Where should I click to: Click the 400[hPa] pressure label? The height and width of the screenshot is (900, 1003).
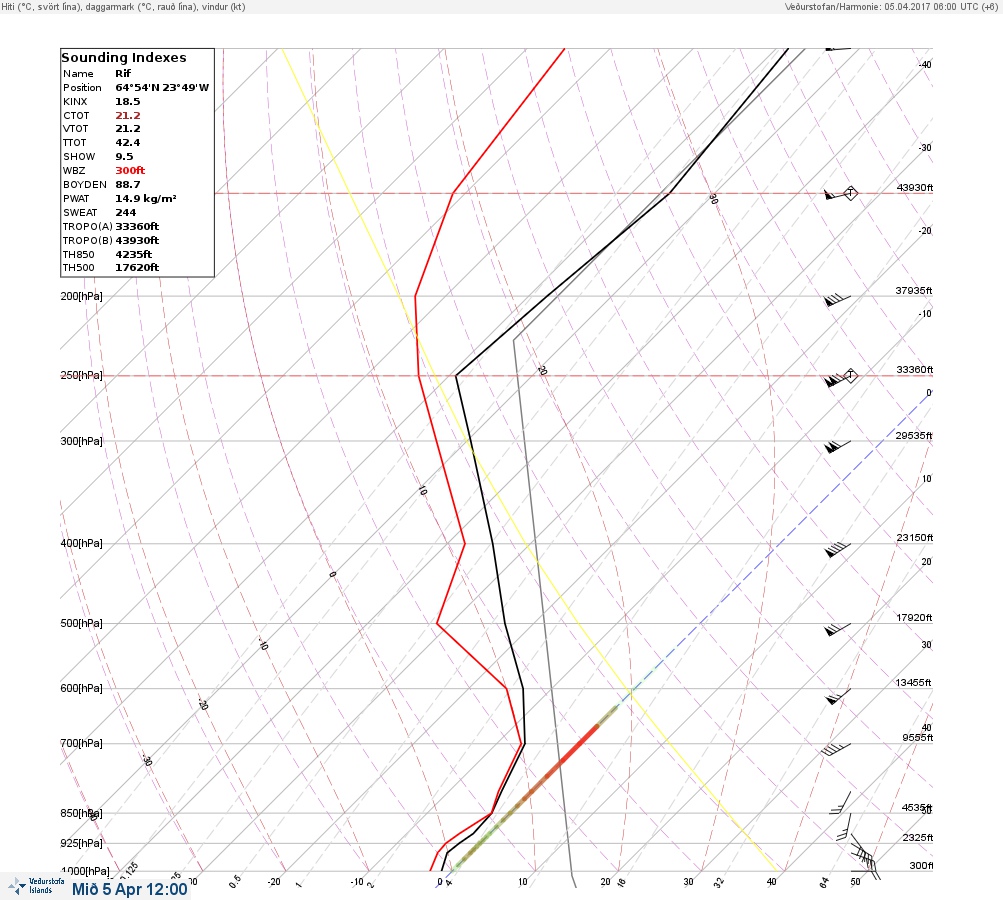click(x=81, y=543)
